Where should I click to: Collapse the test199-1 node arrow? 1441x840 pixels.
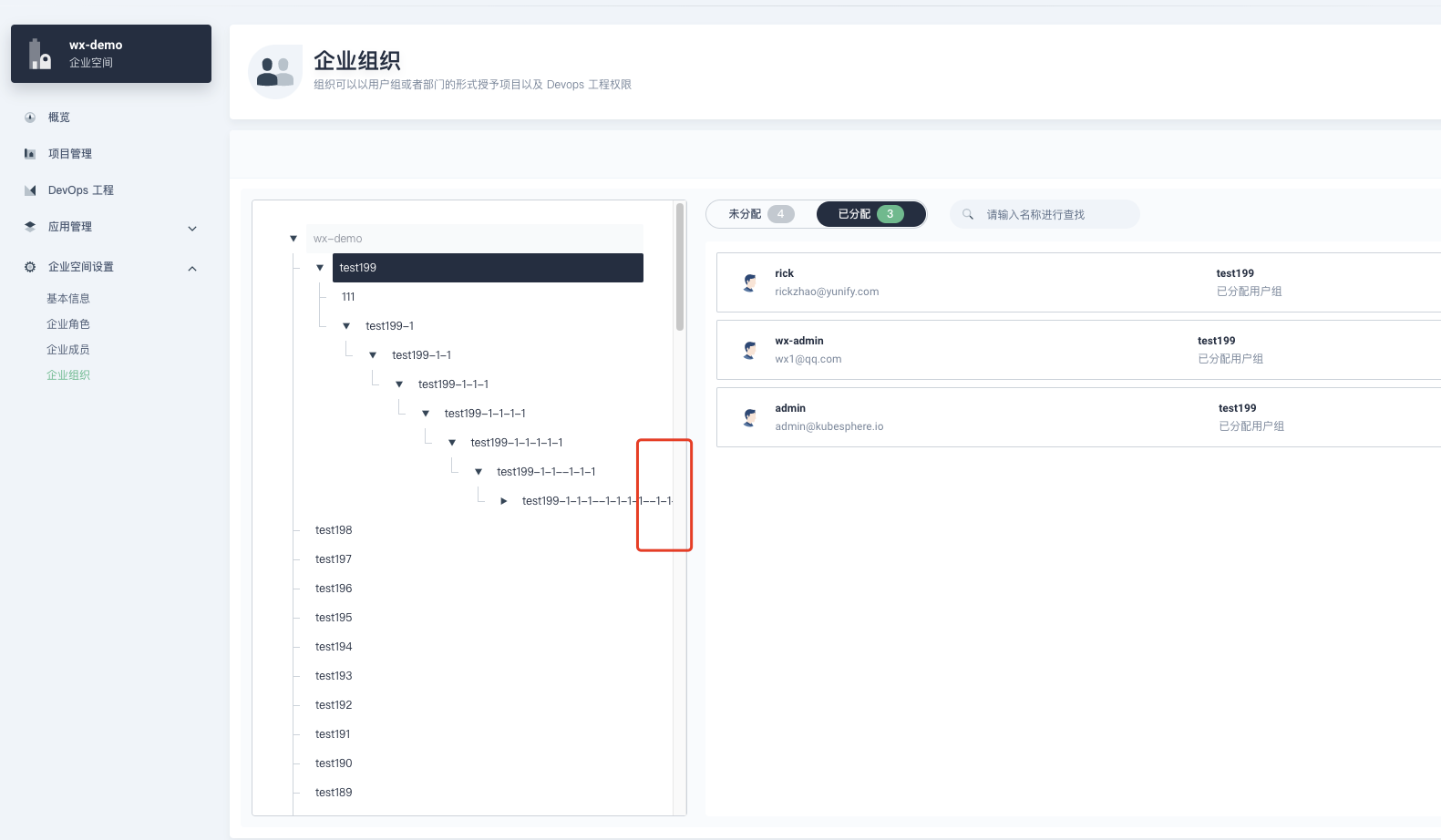[346, 326]
